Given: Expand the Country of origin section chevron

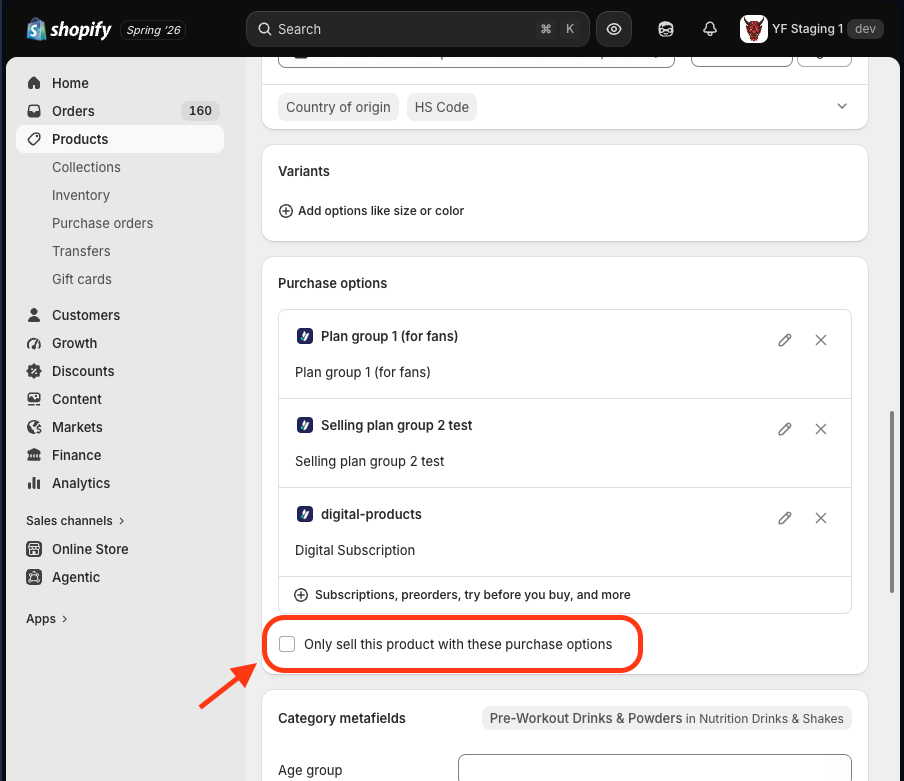Looking at the screenshot, I should [x=842, y=107].
